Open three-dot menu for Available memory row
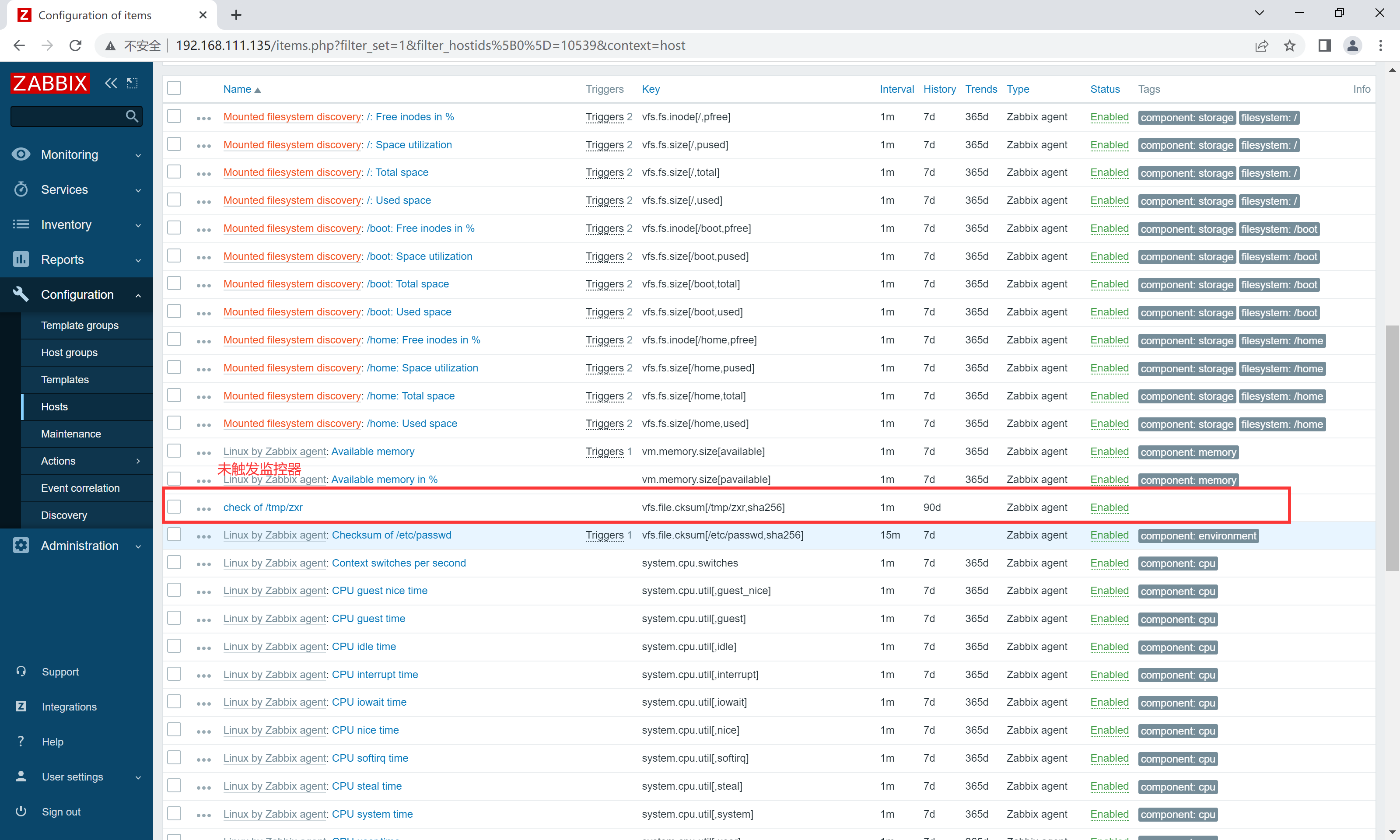Viewport: 1400px width, 840px height. [x=204, y=452]
